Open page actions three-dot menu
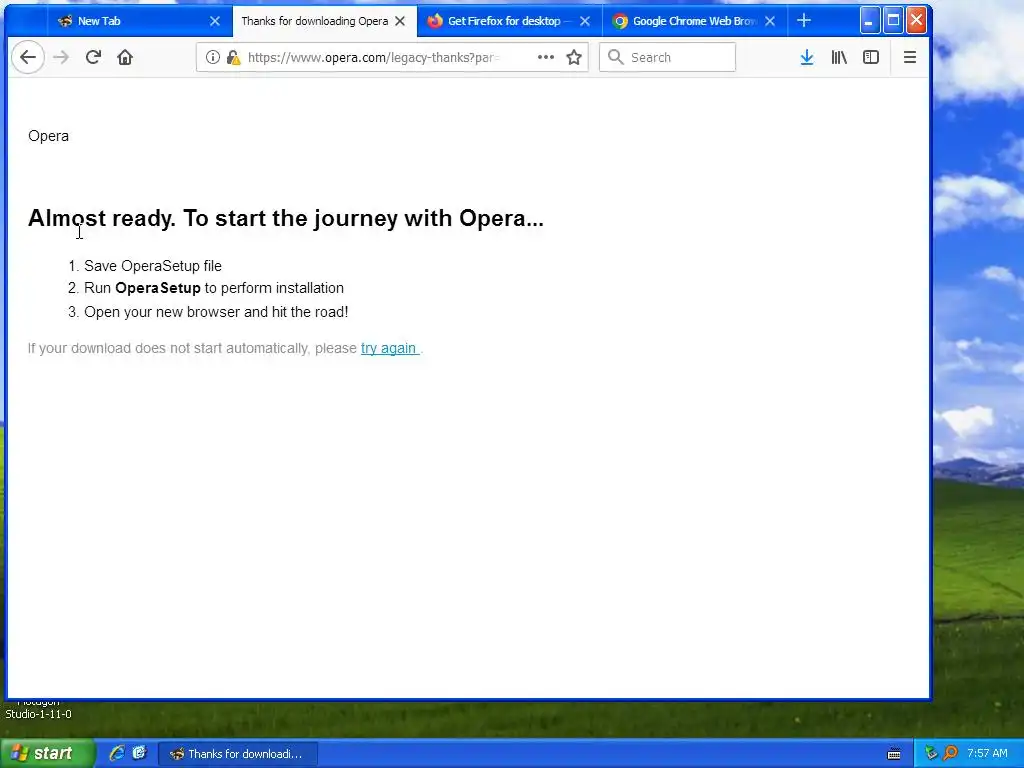This screenshot has height=768, width=1024. tap(546, 57)
